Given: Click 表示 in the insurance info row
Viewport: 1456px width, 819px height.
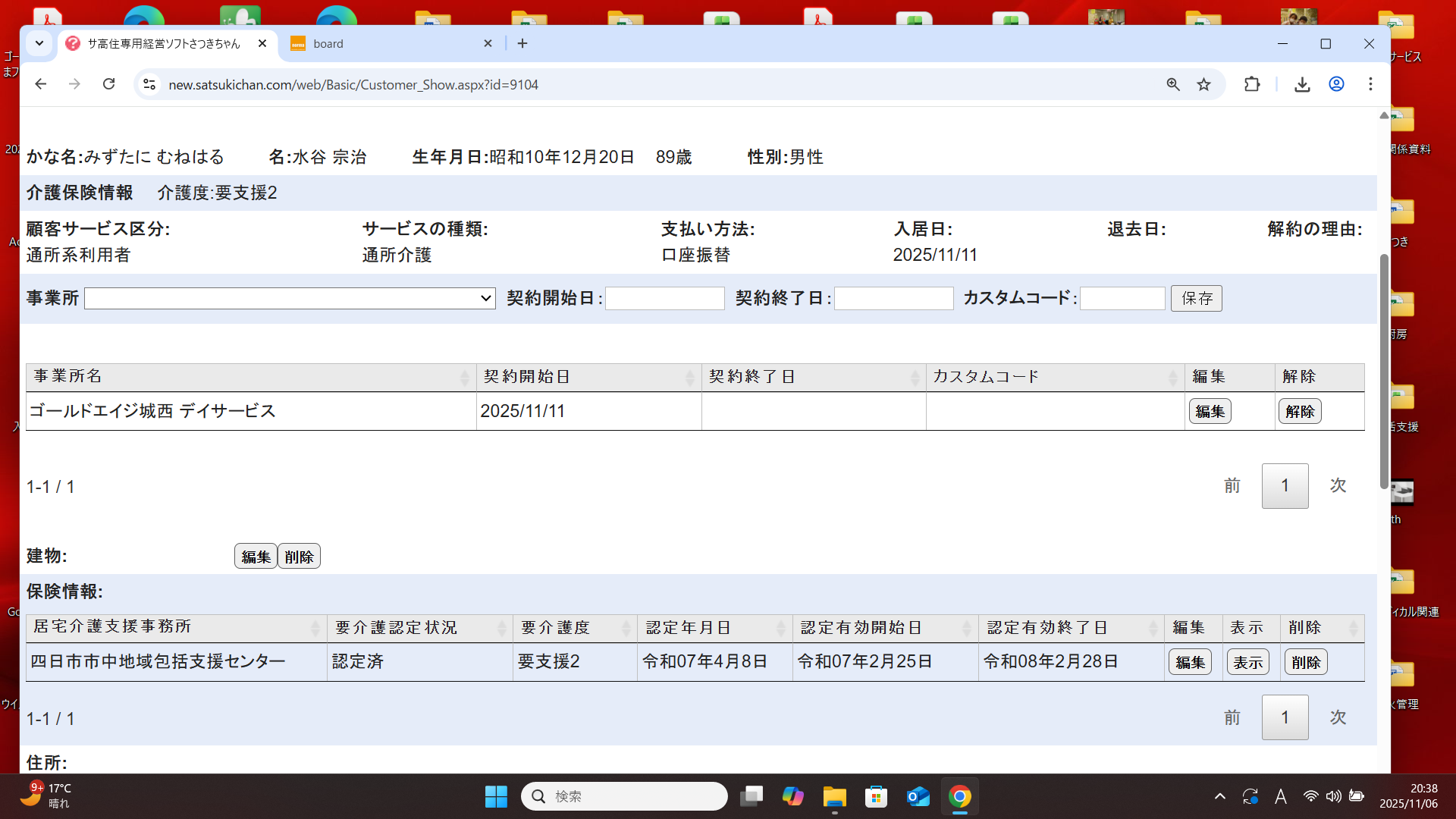Looking at the screenshot, I should [1247, 662].
